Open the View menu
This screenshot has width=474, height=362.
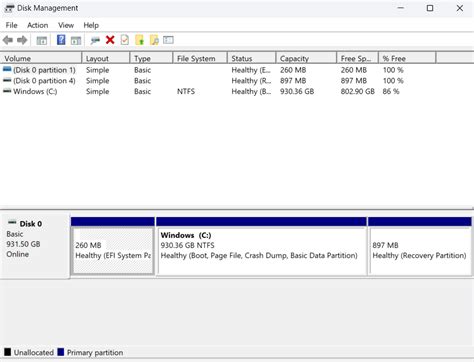coord(66,25)
